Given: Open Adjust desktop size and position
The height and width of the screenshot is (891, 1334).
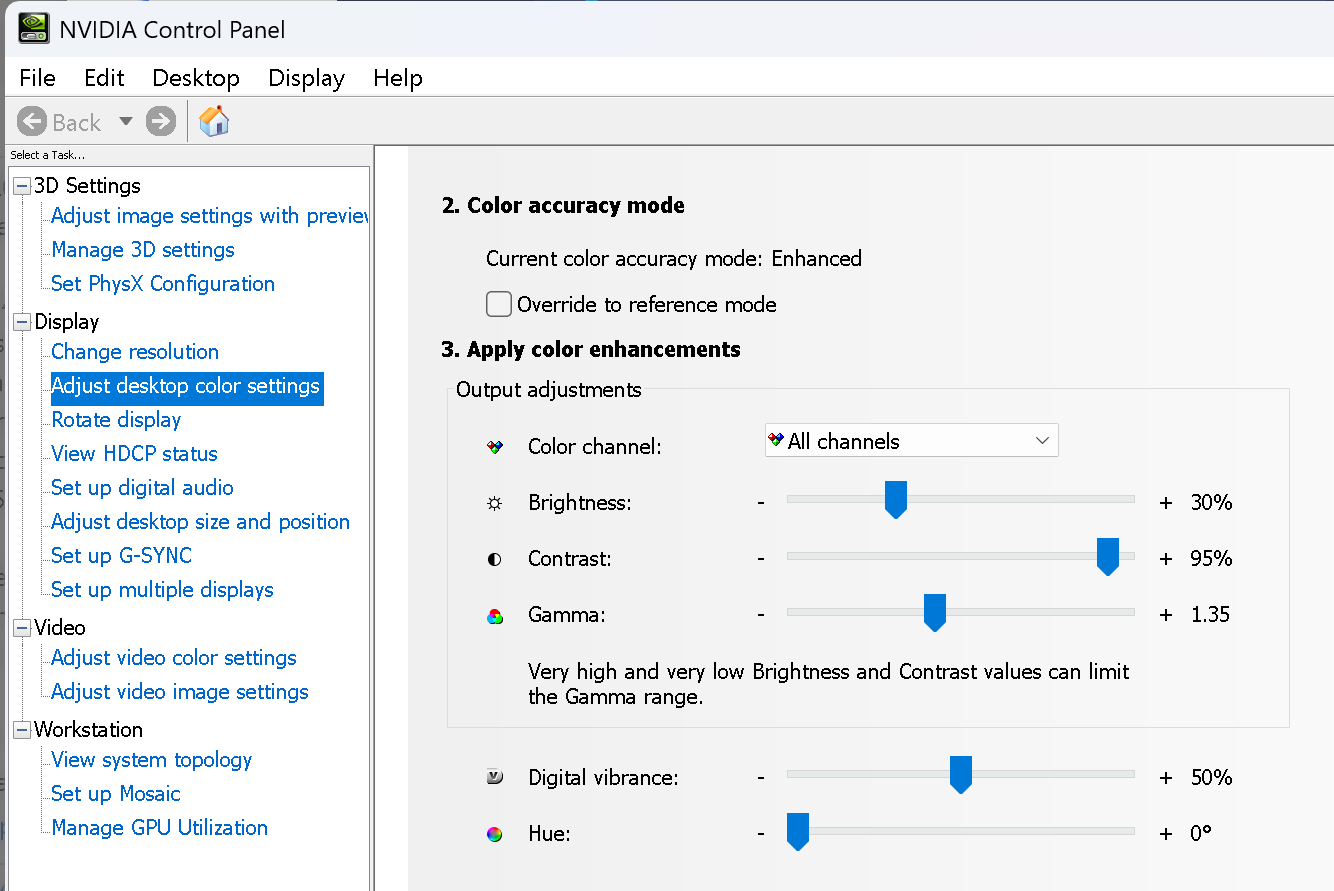Looking at the screenshot, I should [x=200, y=522].
